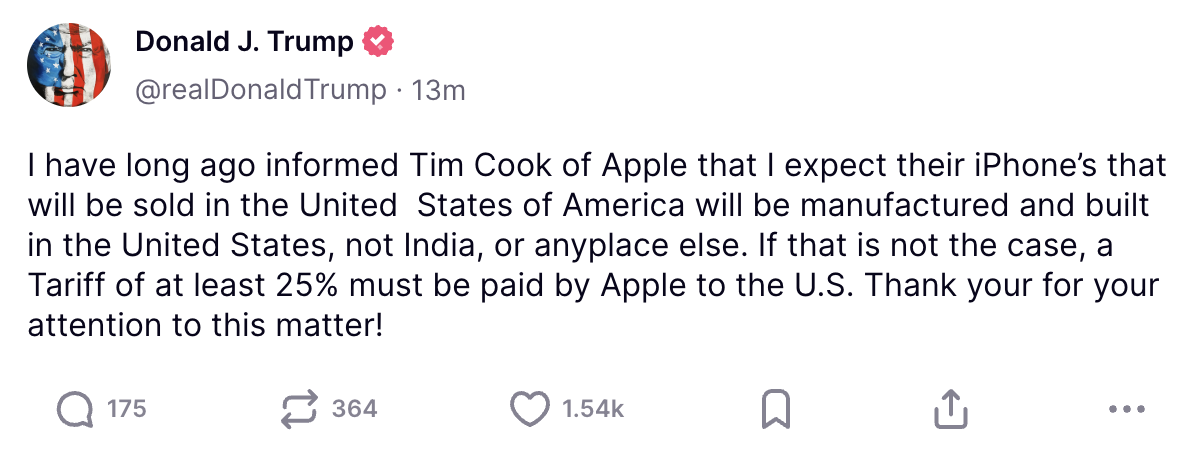Open the three-dot more options menu
The width and height of the screenshot is (1190, 470).
click(1127, 409)
